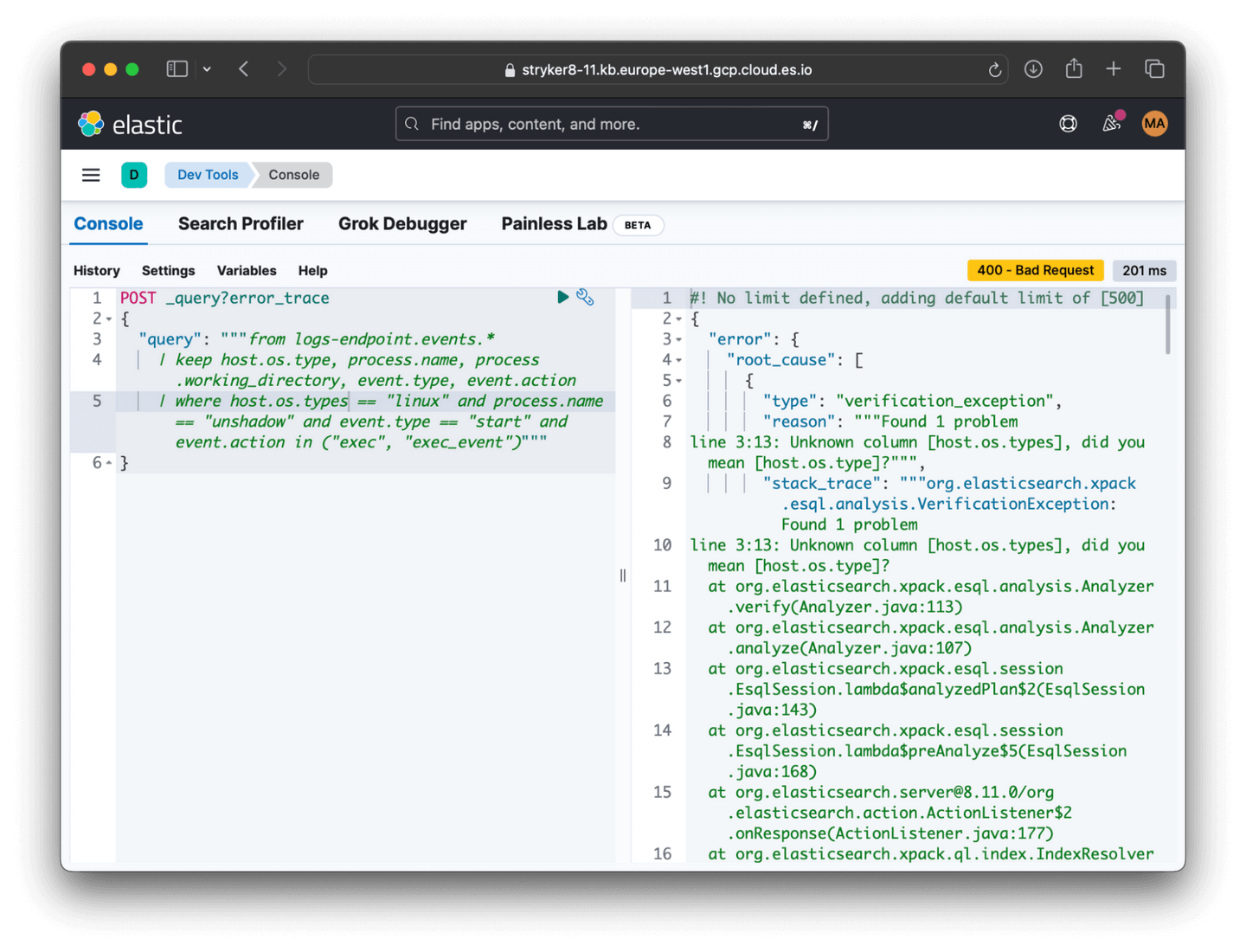Toggle the Safari sidebar

(x=177, y=69)
